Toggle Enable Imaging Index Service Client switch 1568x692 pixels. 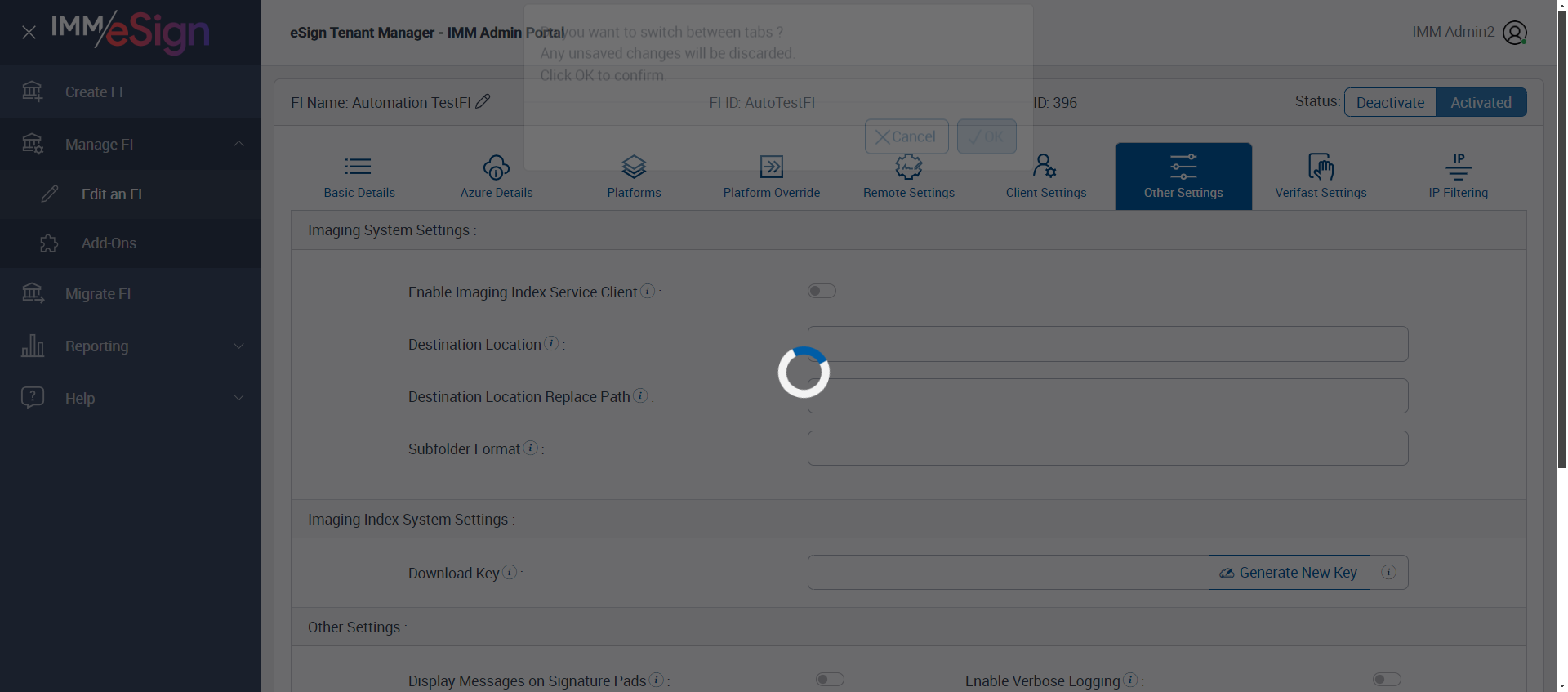click(822, 291)
